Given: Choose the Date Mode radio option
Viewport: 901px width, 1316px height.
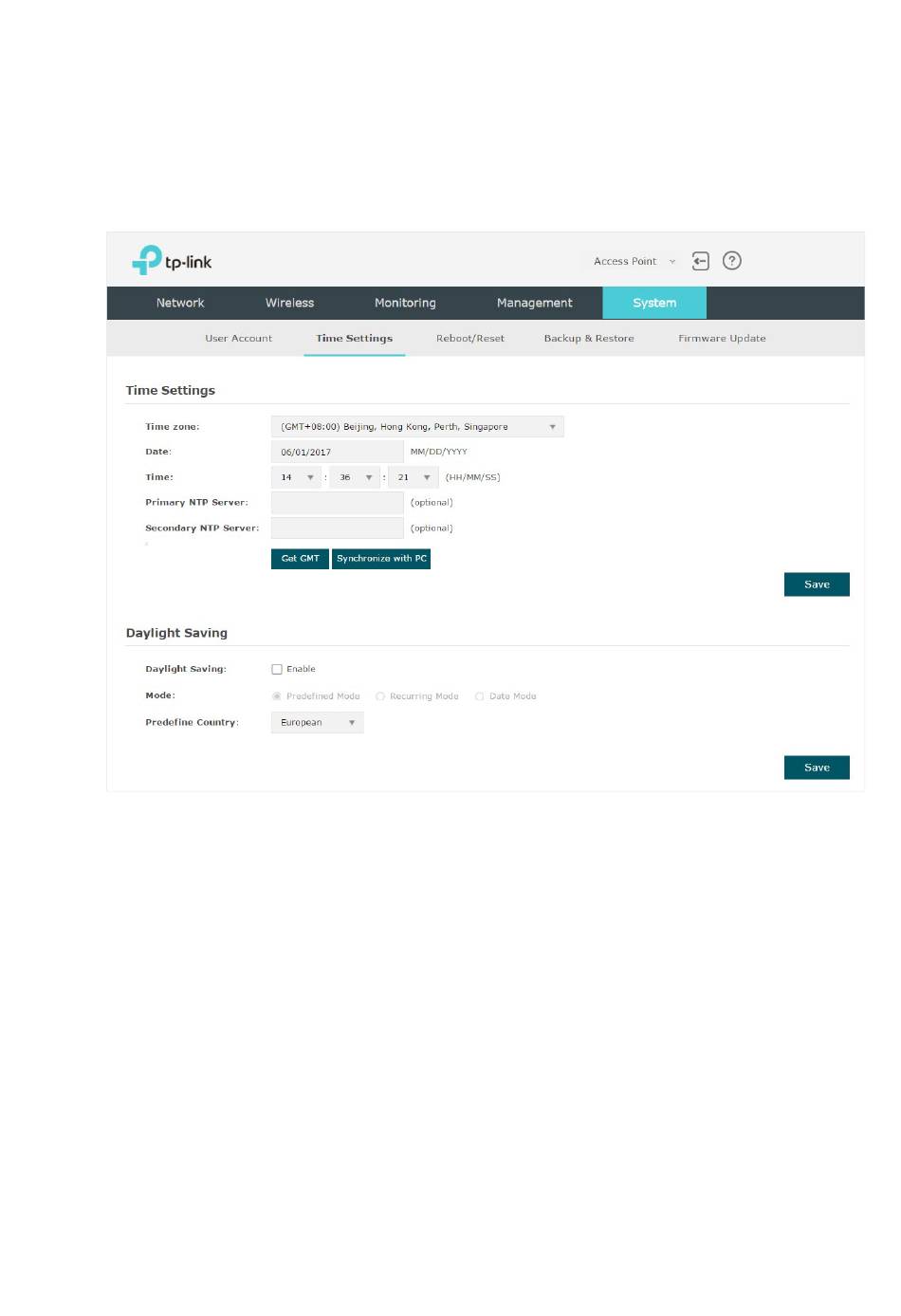Looking at the screenshot, I should (480, 696).
